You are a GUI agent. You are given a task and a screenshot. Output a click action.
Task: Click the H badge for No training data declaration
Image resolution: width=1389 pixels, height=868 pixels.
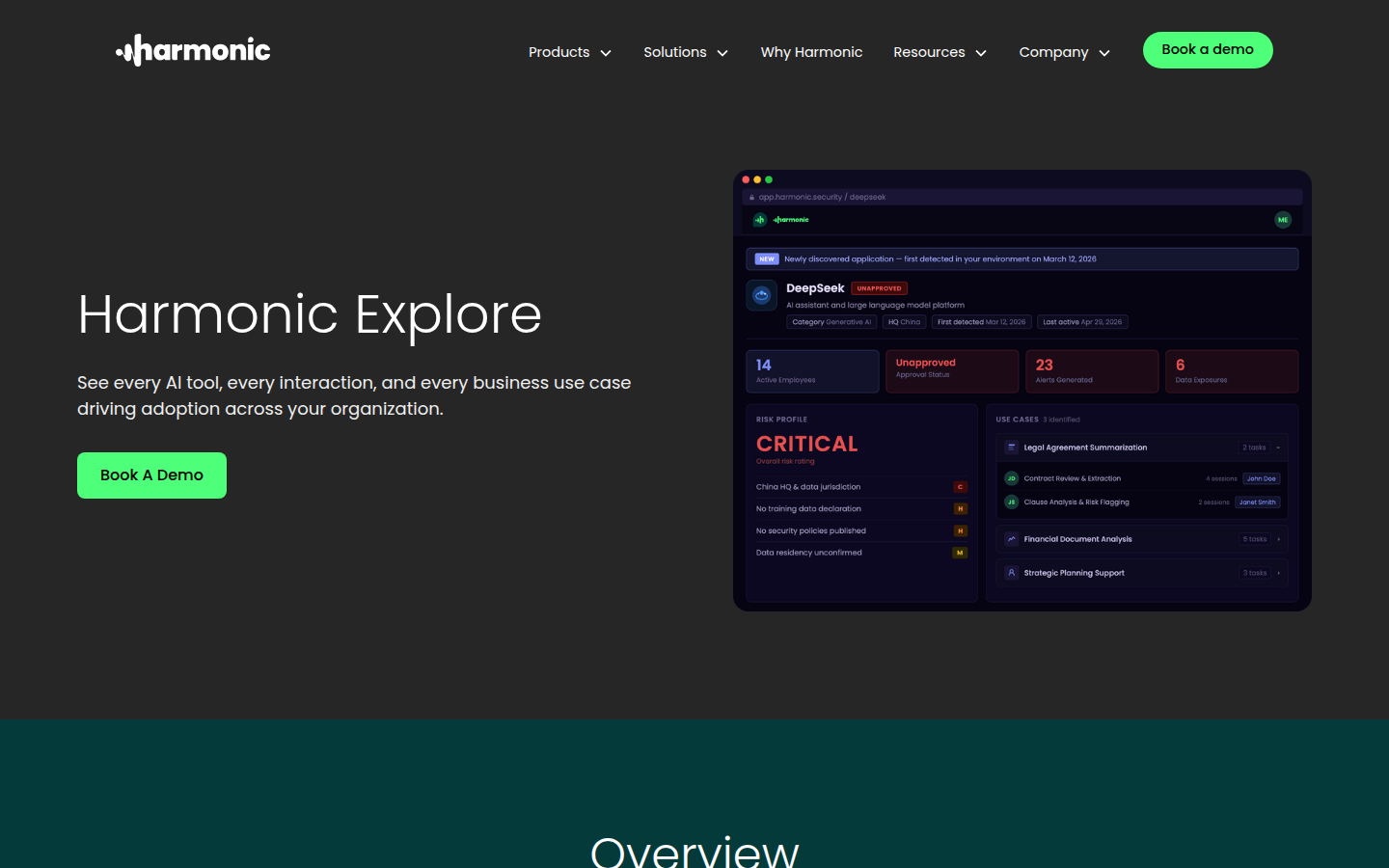960,508
